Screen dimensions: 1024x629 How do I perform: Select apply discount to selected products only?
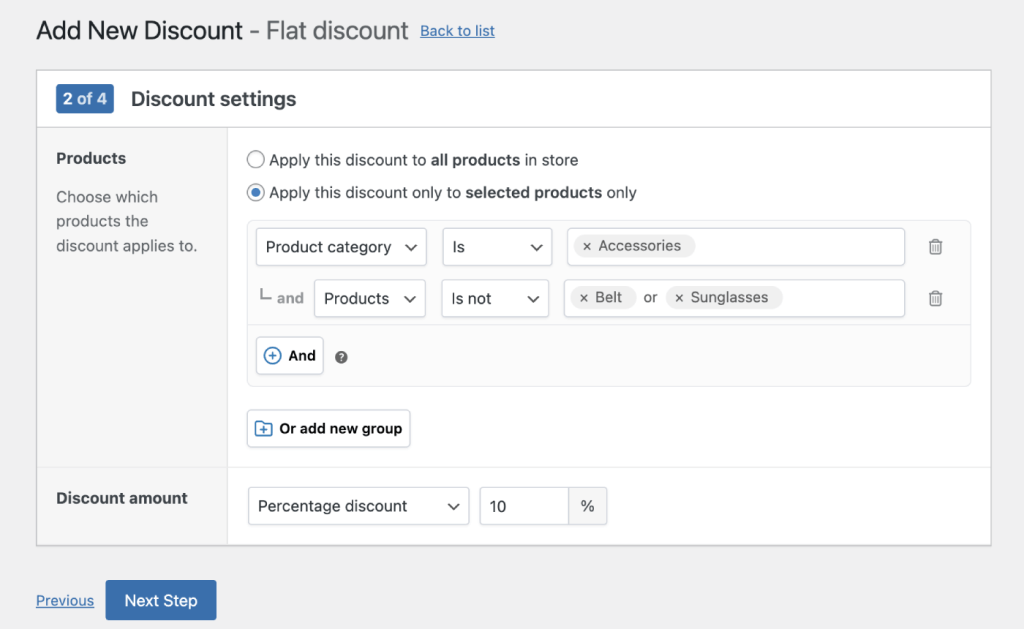pyautogui.click(x=255, y=192)
